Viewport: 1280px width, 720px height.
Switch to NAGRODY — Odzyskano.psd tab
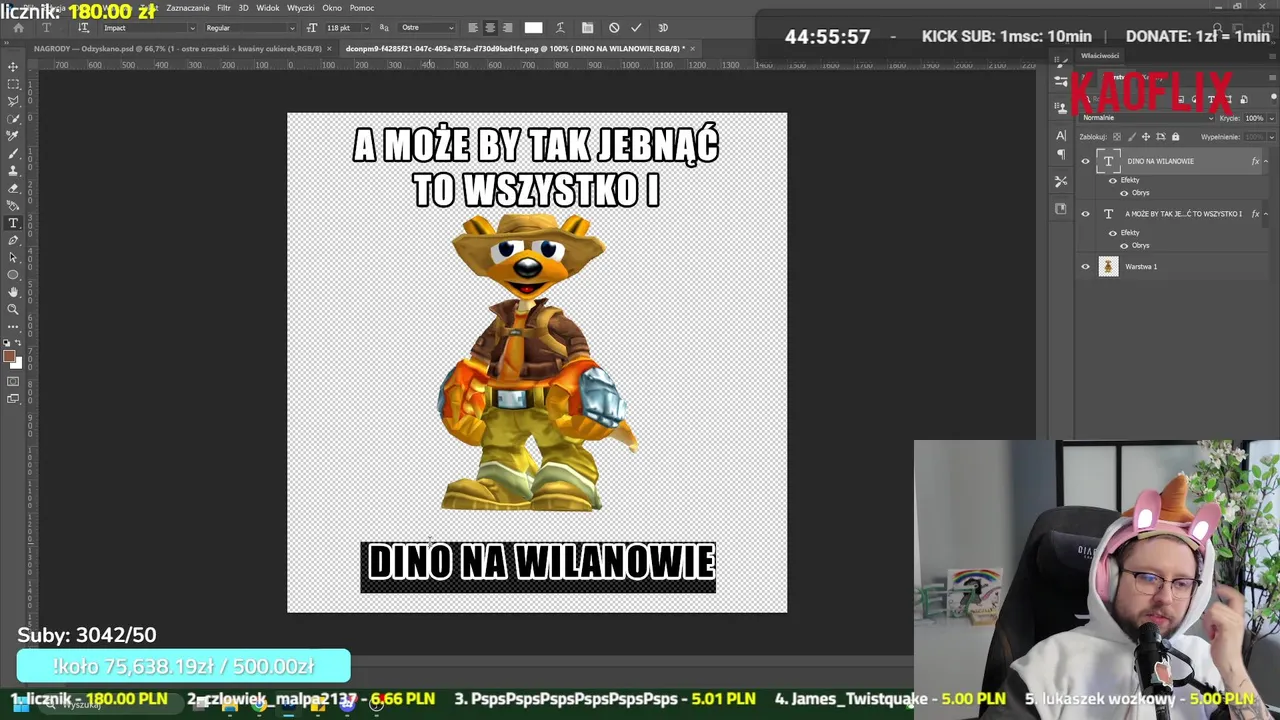177,48
